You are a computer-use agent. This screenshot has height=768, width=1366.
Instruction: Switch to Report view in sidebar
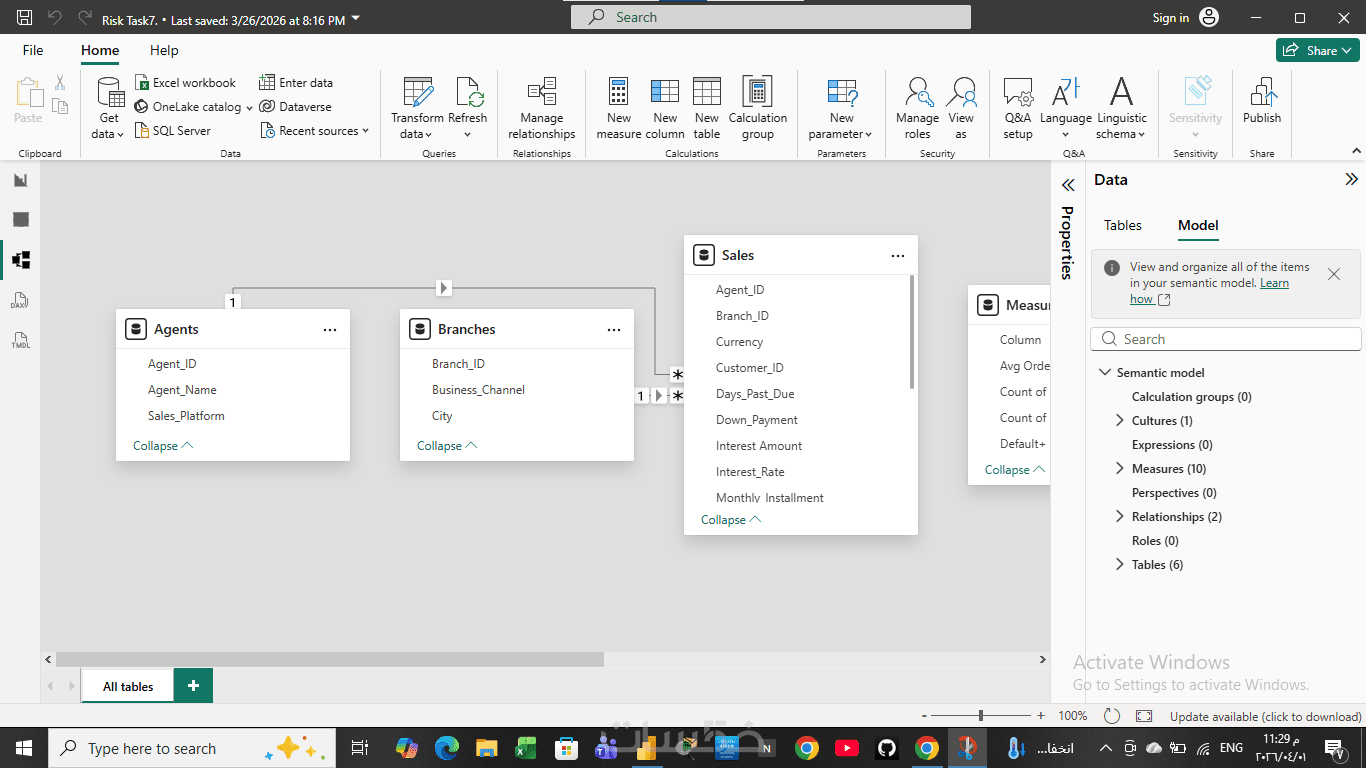tap(21, 180)
